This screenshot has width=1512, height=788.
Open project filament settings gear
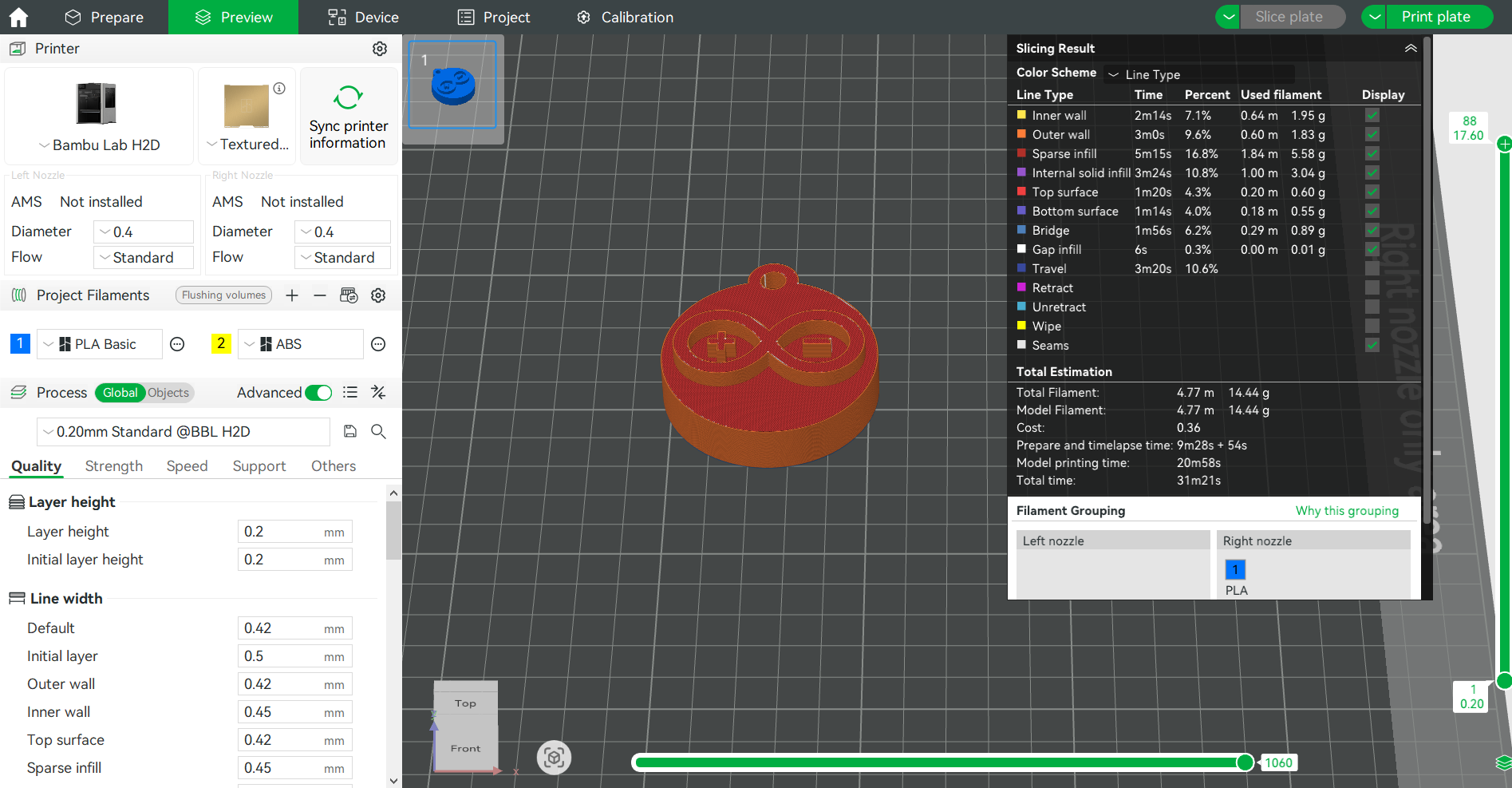[378, 295]
